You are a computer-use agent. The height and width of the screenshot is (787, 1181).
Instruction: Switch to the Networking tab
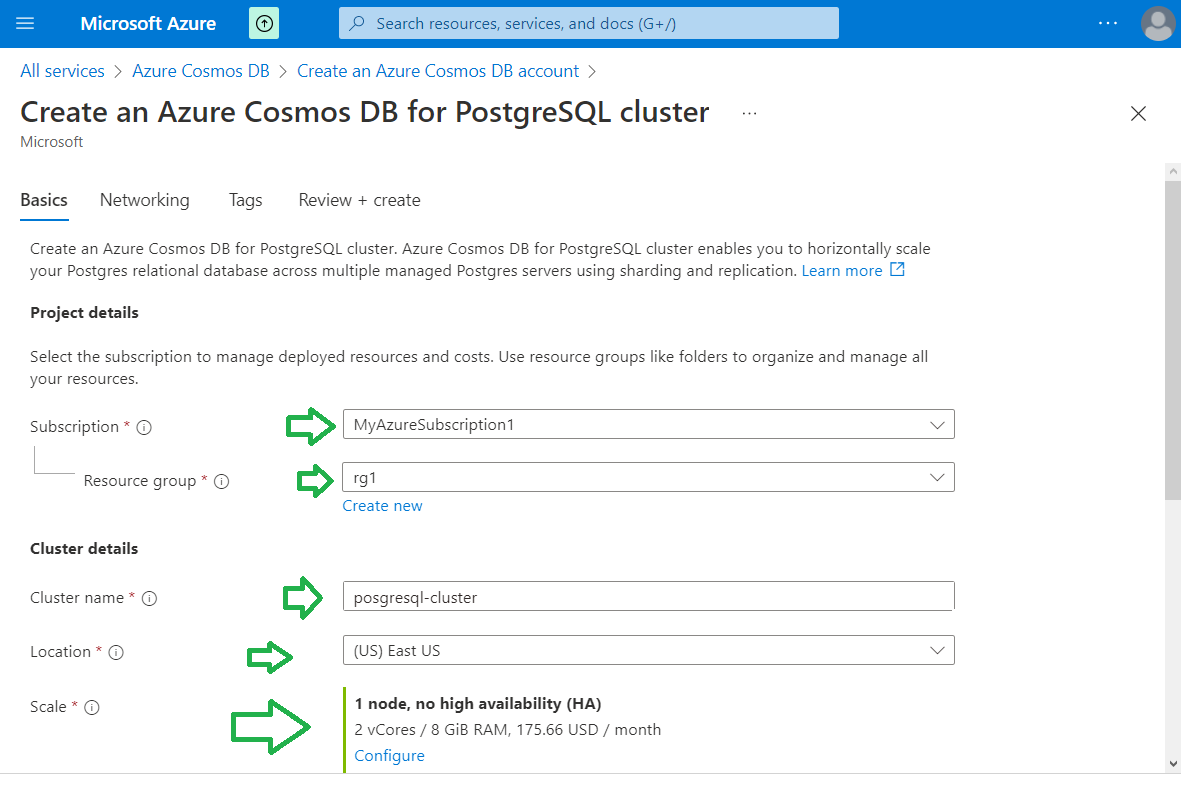[x=145, y=200]
